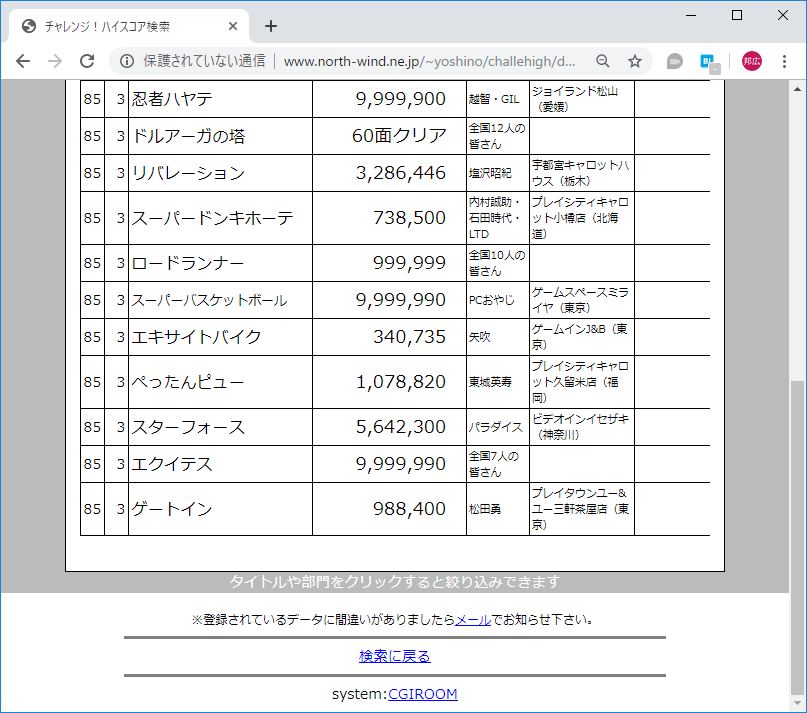Click the address bar URL field
Image resolution: width=807 pixels, height=713 pixels.
pos(429,61)
